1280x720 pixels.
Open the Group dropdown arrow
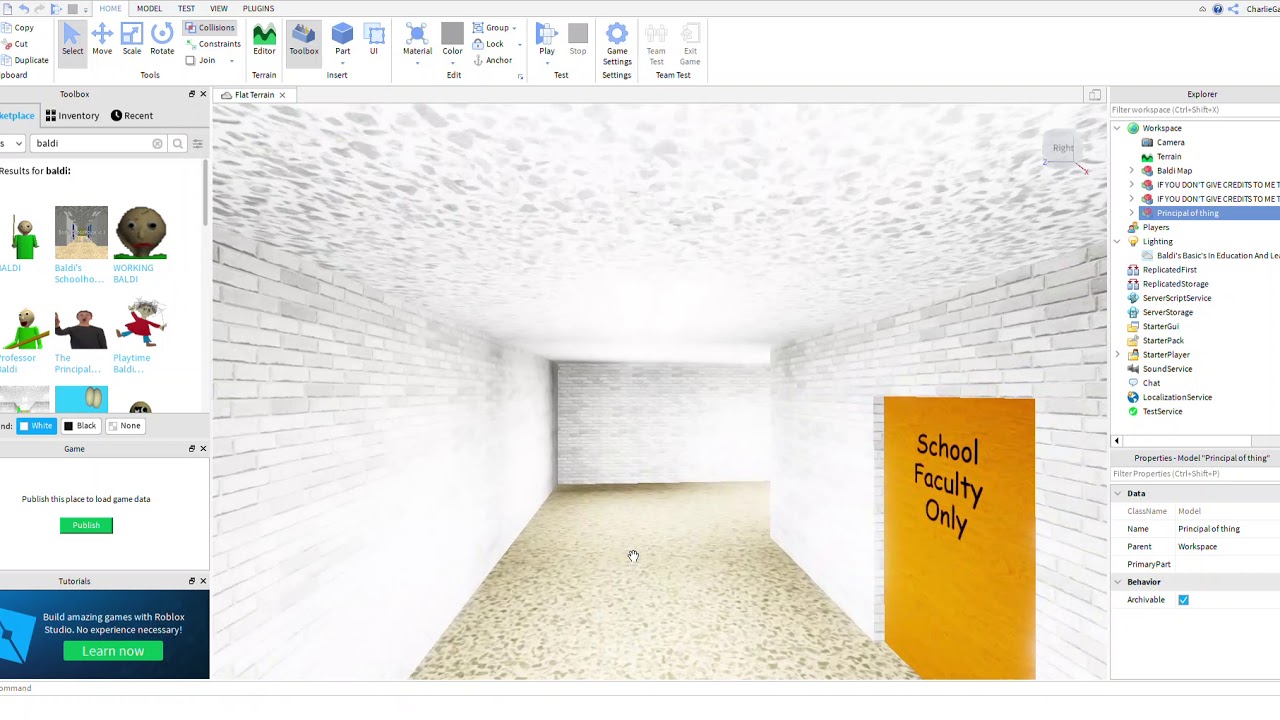514,28
